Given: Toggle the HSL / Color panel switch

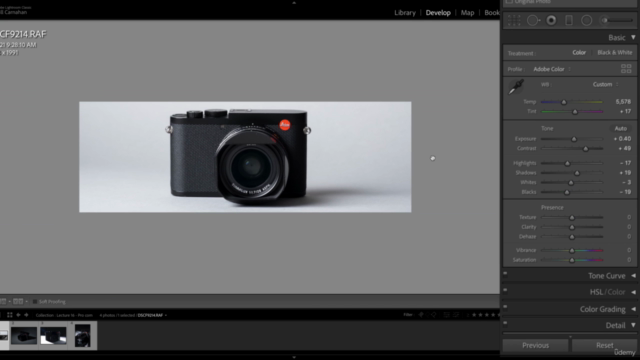Looking at the screenshot, I should 505,290.
